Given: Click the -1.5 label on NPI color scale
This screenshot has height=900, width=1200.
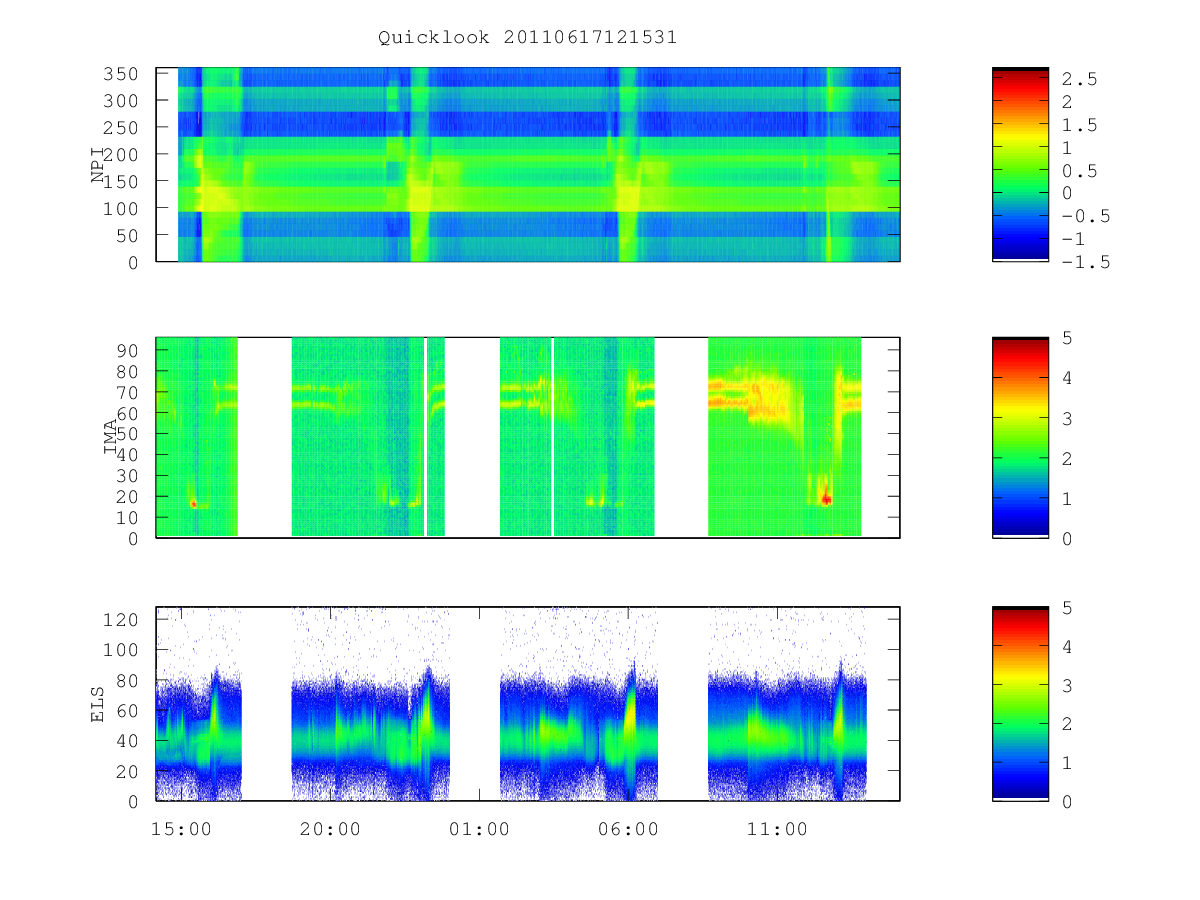Looking at the screenshot, I should pyautogui.click(x=1086, y=262).
